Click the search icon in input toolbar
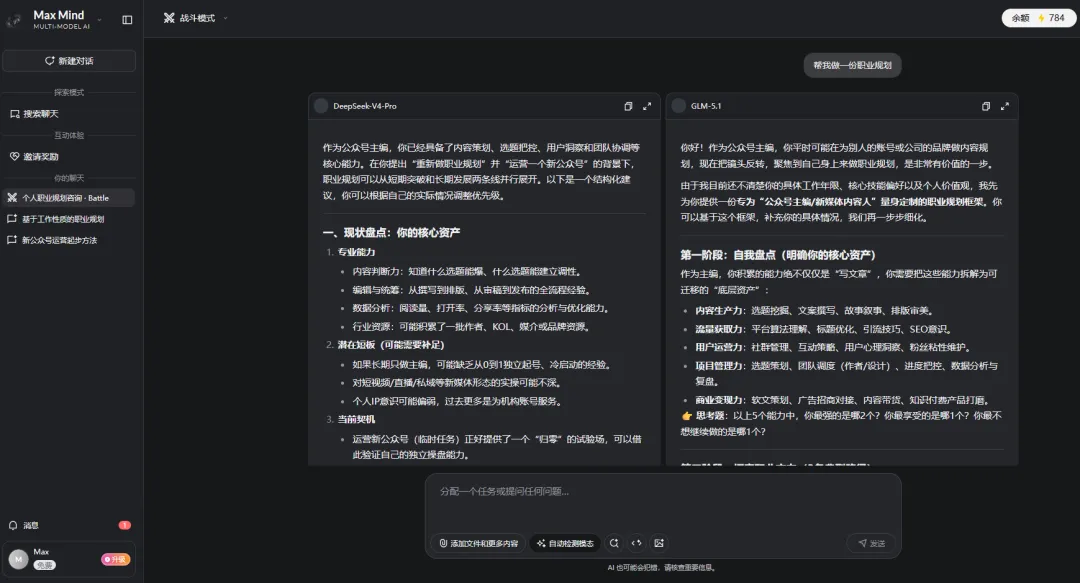Screen dimensions: 1080x583 tap(614, 543)
